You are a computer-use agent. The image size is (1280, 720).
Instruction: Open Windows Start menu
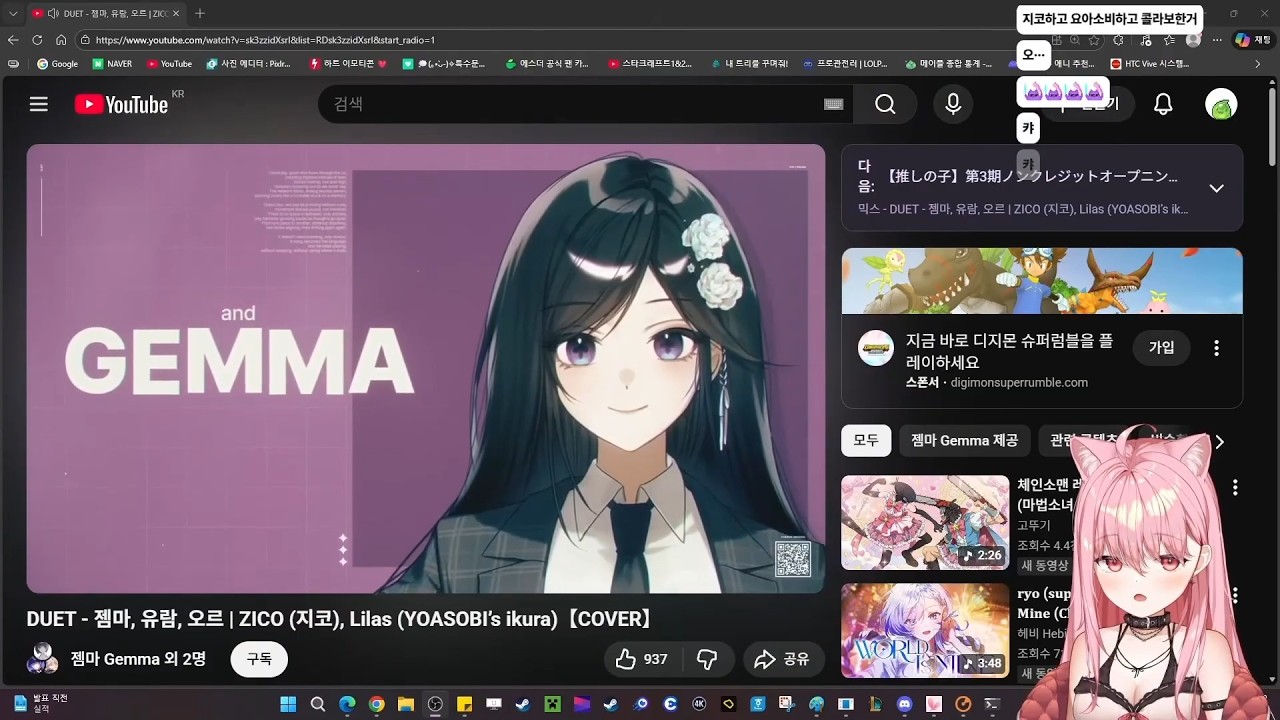tap(288, 704)
